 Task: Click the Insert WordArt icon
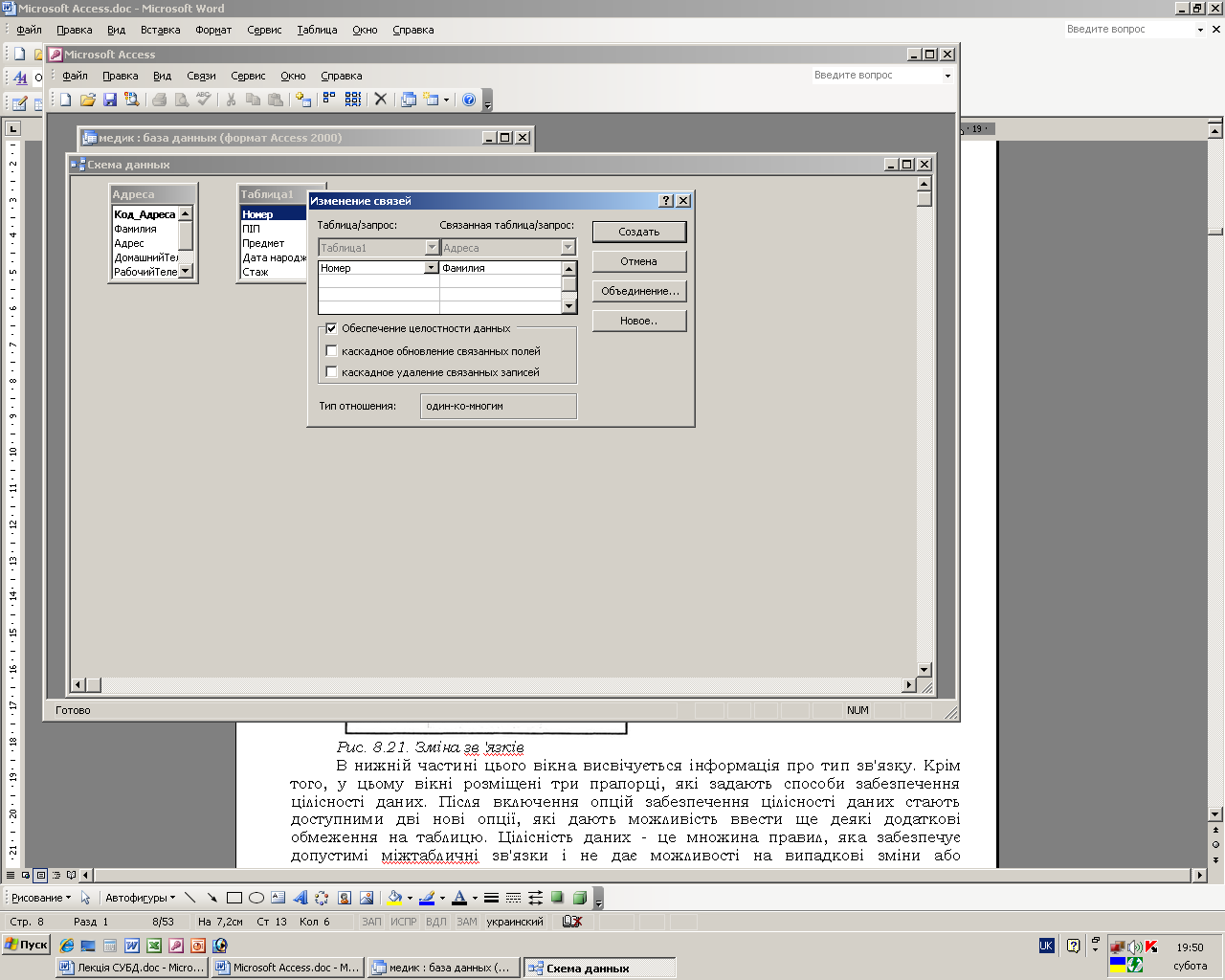(x=301, y=898)
